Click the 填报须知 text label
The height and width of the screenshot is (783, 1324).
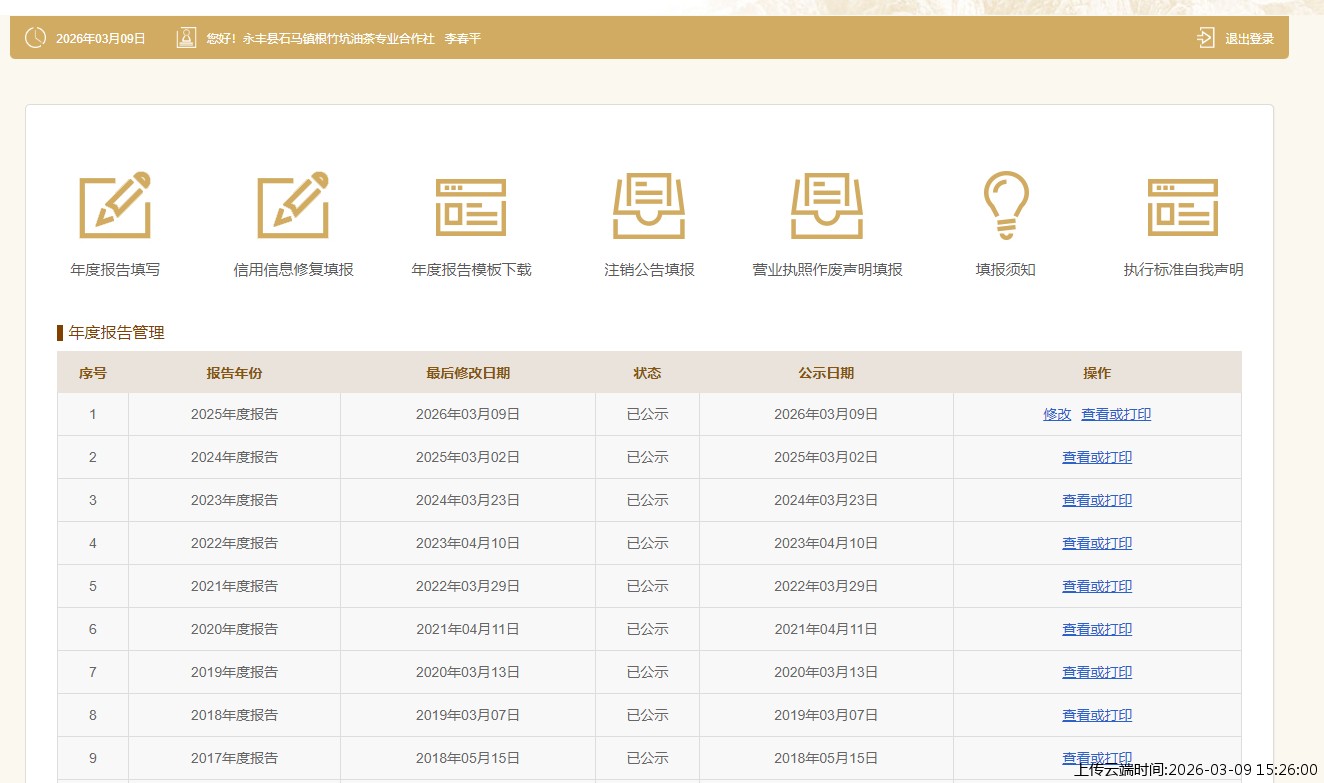(x=1005, y=270)
